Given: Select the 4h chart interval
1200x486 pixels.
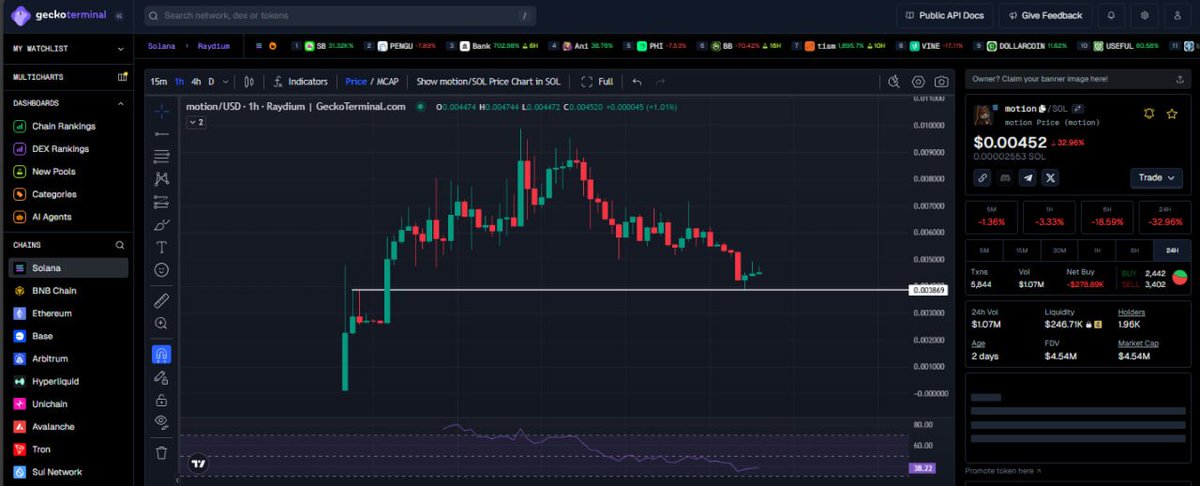Looking at the screenshot, I should (x=196, y=81).
